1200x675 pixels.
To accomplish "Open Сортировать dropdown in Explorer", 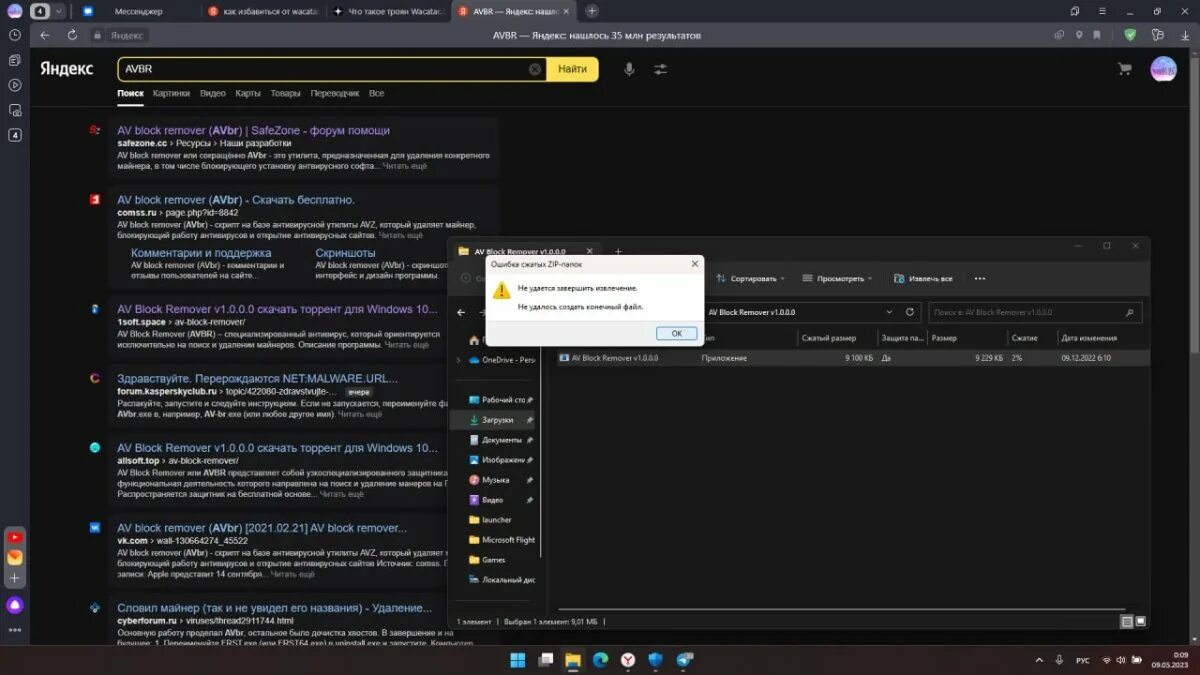I will tap(750, 278).
